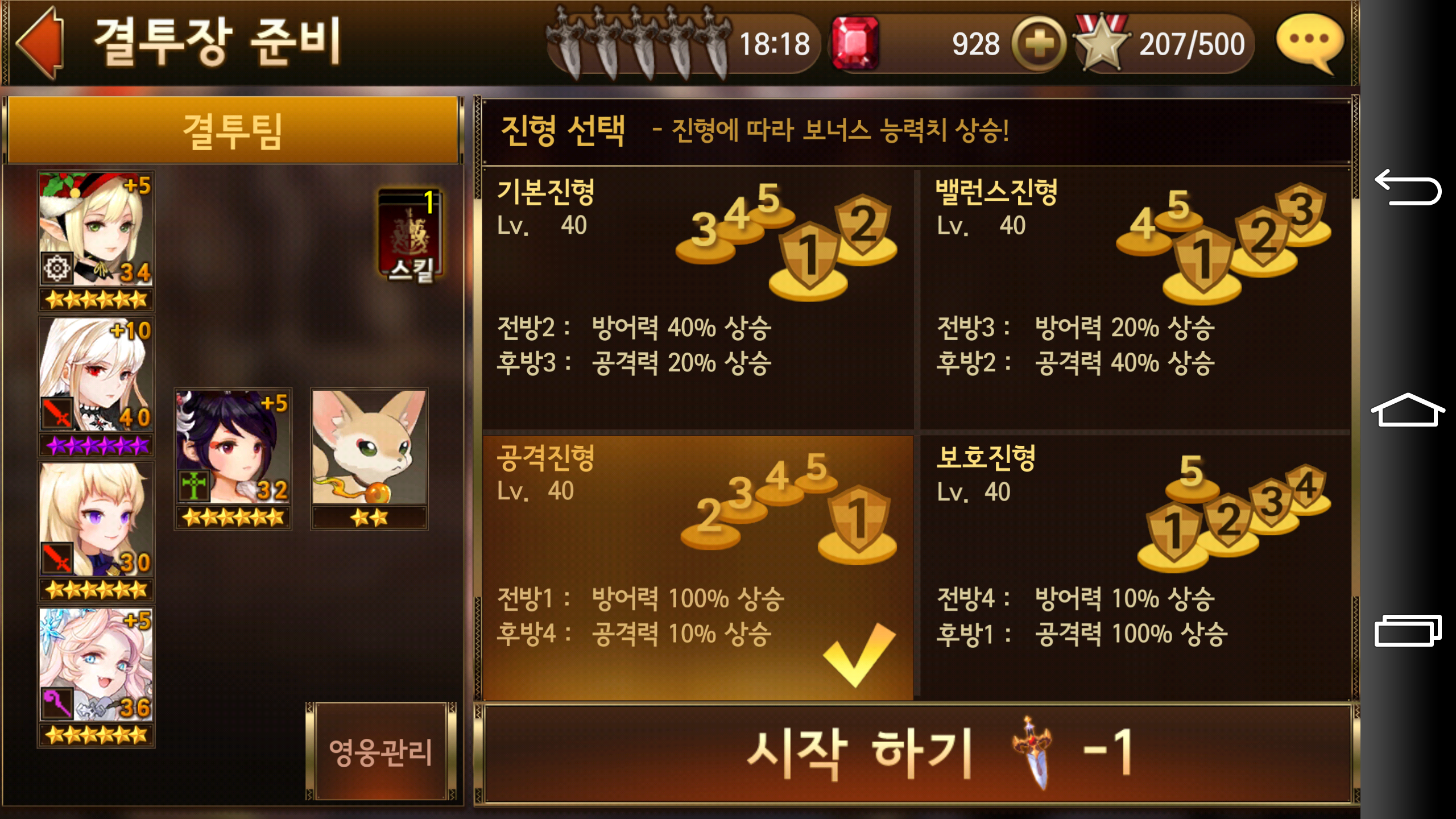Select the fennec fox pet portrait
1456x819 pixels.
click(369, 460)
